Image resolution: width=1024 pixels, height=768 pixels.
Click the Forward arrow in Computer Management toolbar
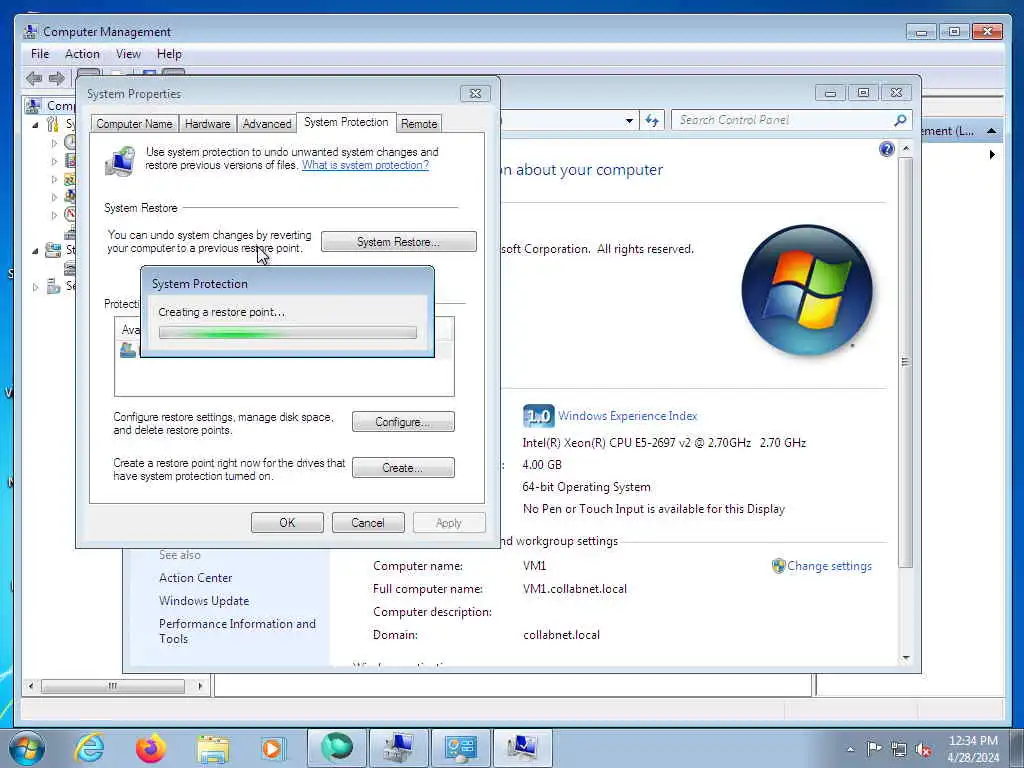coord(57,78)
